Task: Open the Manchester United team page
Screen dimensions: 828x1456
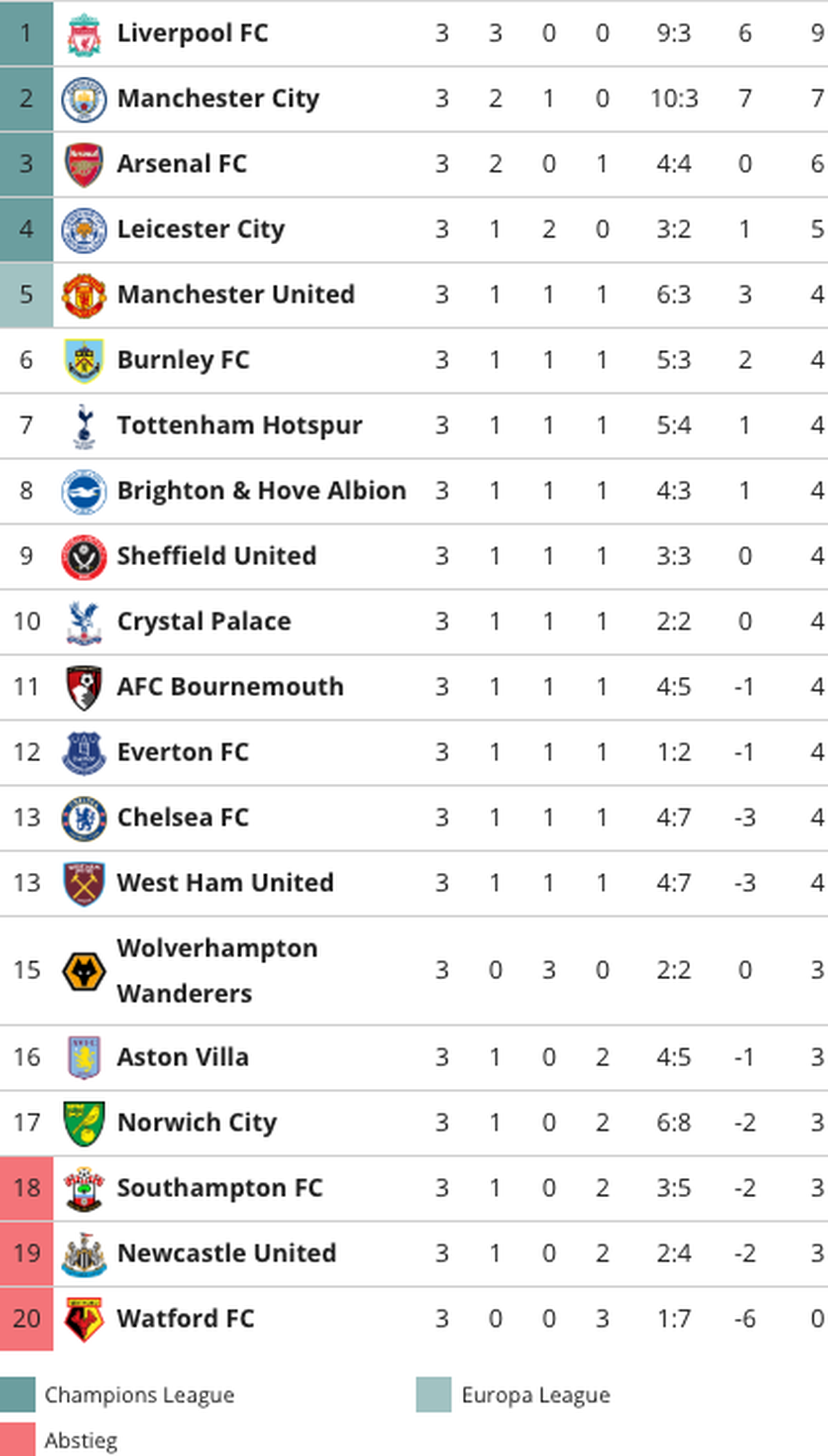Action: tap(236, 295)
